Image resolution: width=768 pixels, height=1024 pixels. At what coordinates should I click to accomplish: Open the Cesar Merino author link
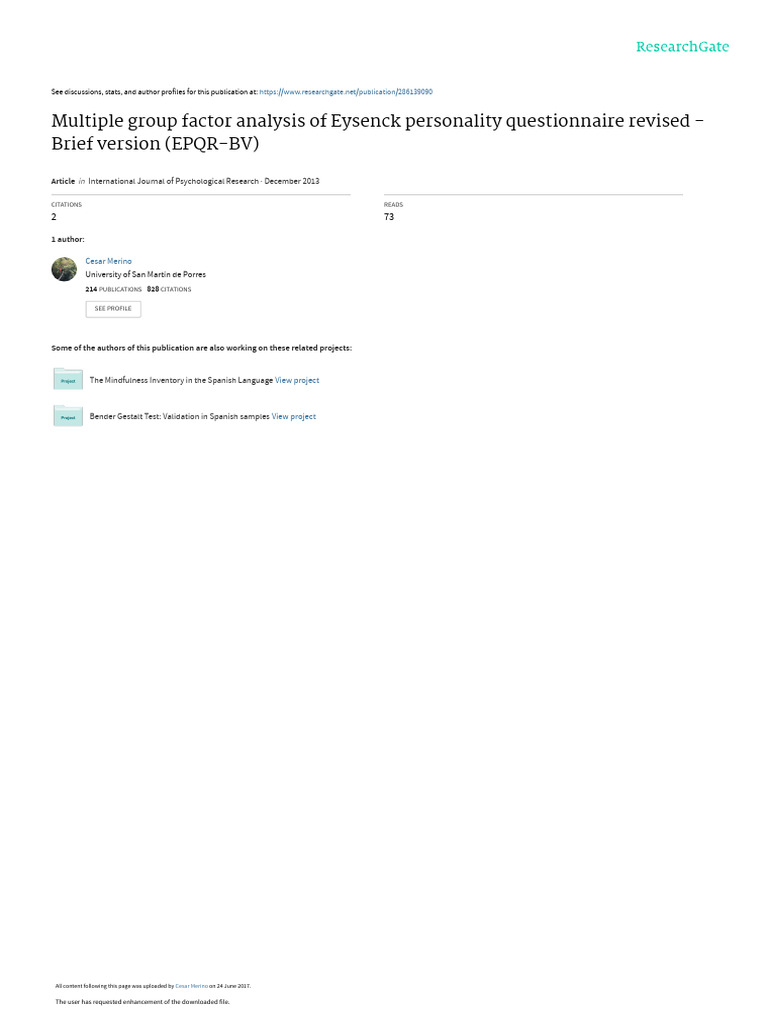[x=108, y=261]
